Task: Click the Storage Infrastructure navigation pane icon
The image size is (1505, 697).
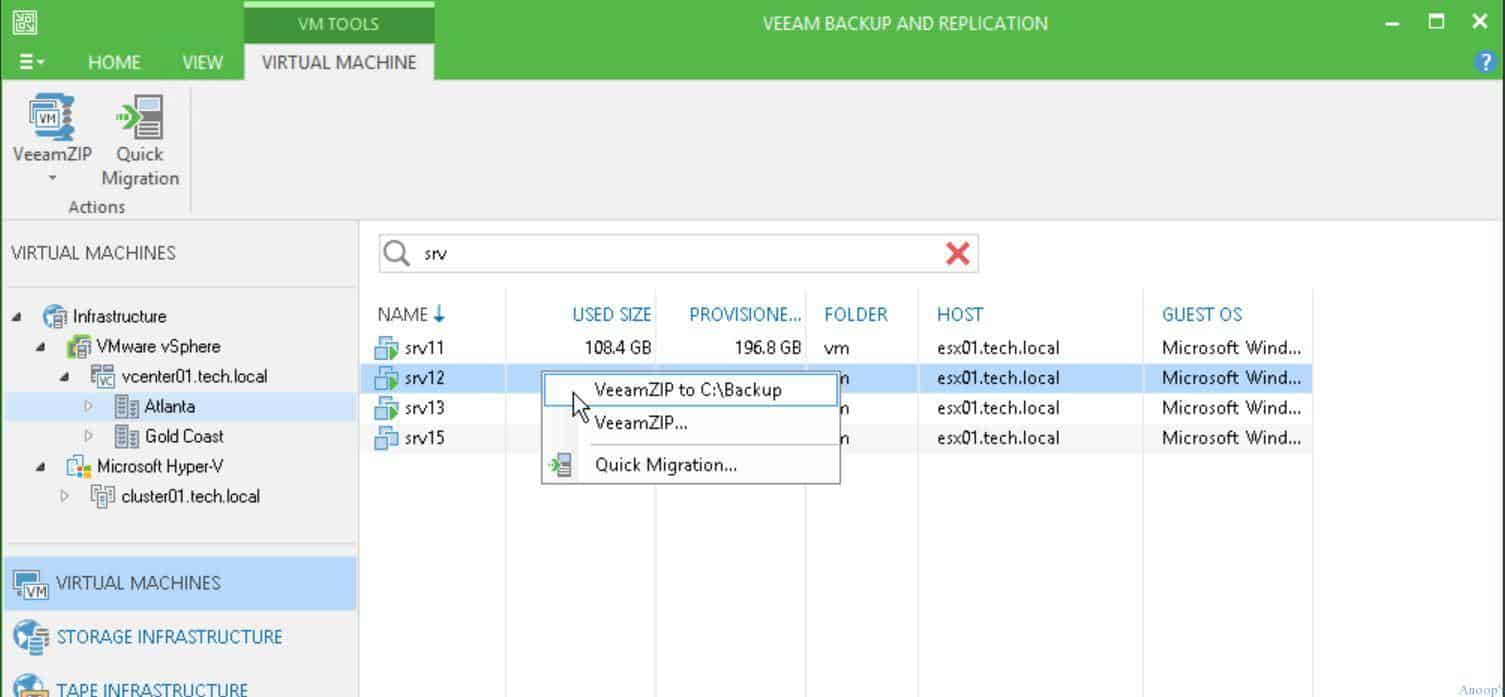Action: 31,637
